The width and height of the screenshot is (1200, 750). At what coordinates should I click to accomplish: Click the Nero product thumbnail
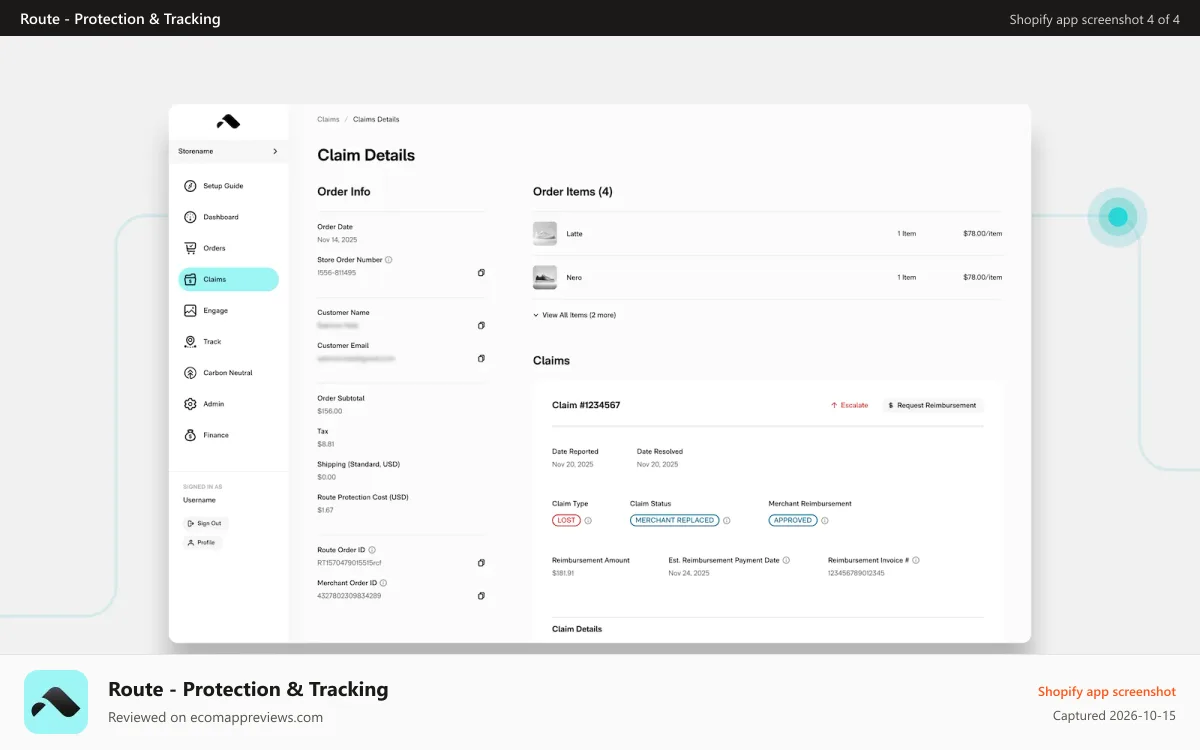coord(545,277)
